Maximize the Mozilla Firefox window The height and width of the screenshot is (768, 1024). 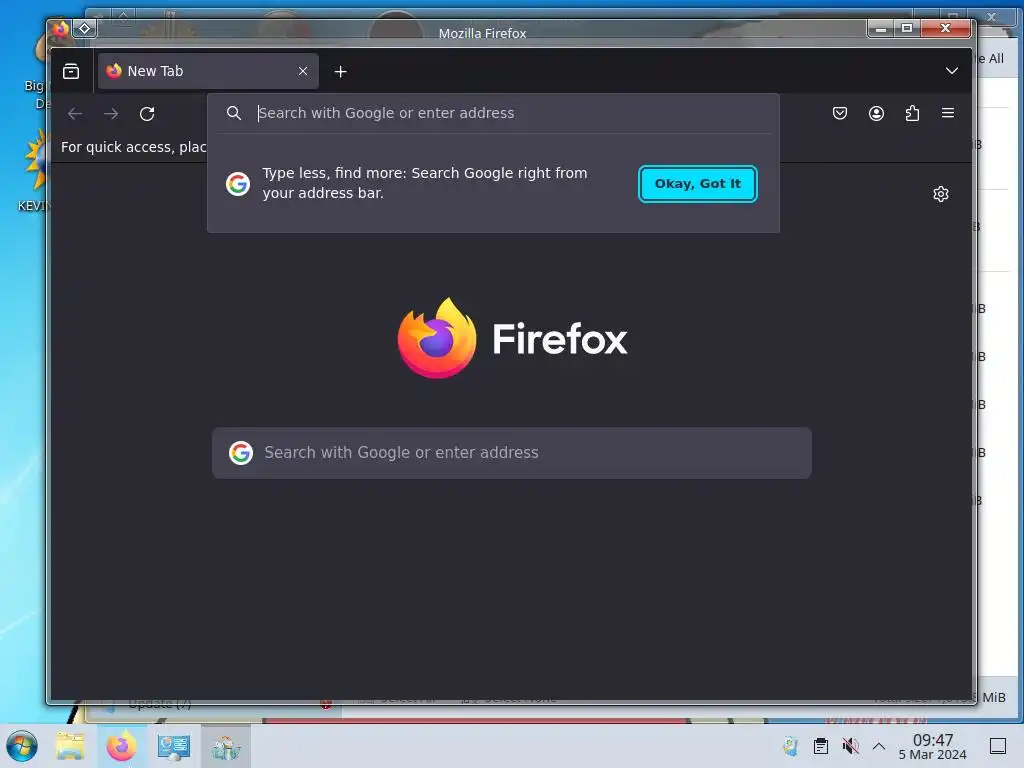[x=906, y=28]
